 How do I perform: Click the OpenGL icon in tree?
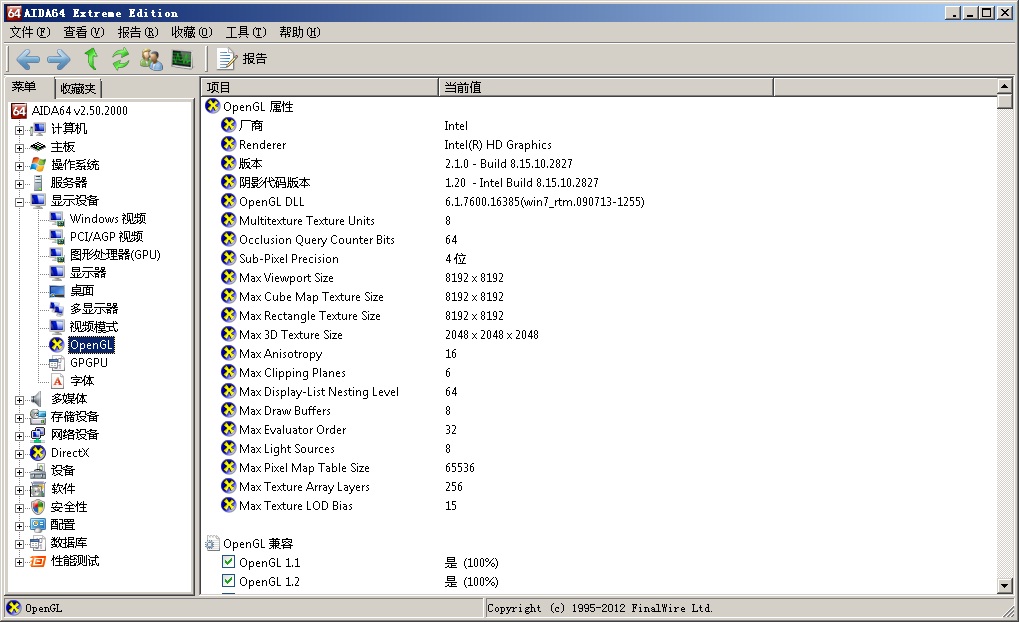click(x=57, y=344)
